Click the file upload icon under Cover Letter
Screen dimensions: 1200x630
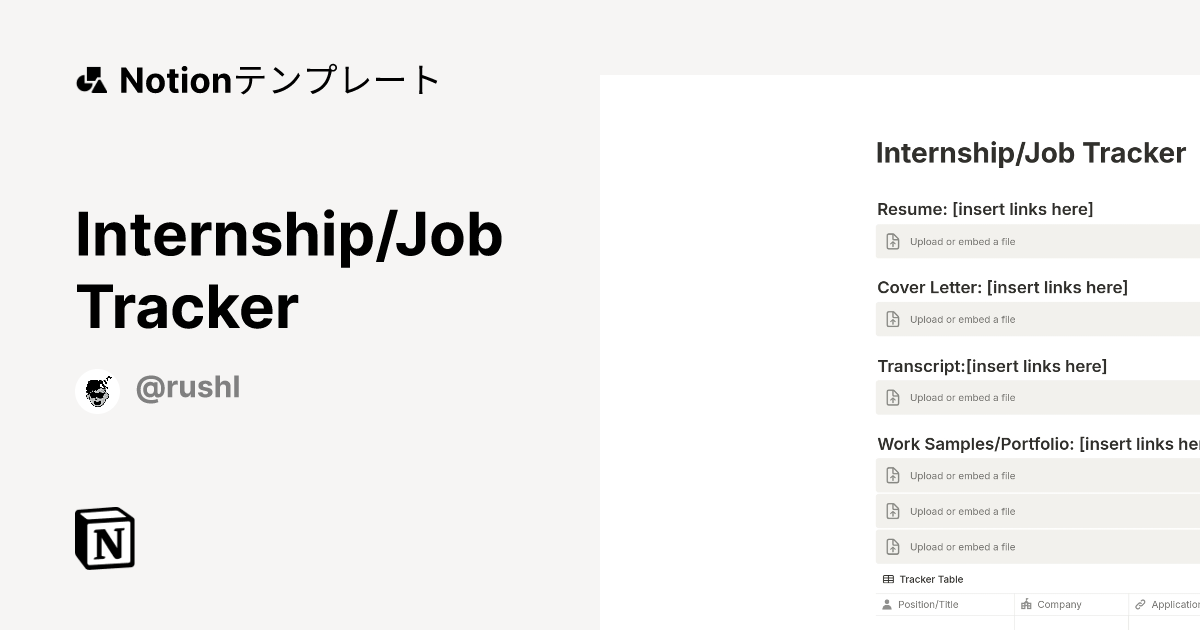893,319
